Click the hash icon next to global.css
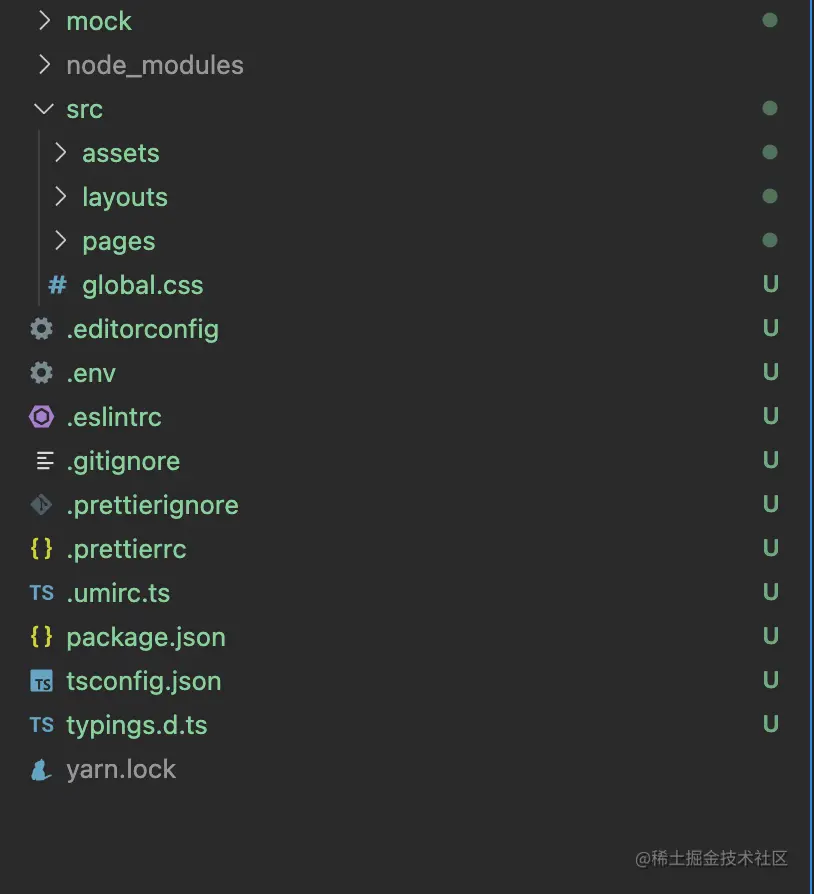The height and width of the screenshot is (894, 814). coord(57,284)
